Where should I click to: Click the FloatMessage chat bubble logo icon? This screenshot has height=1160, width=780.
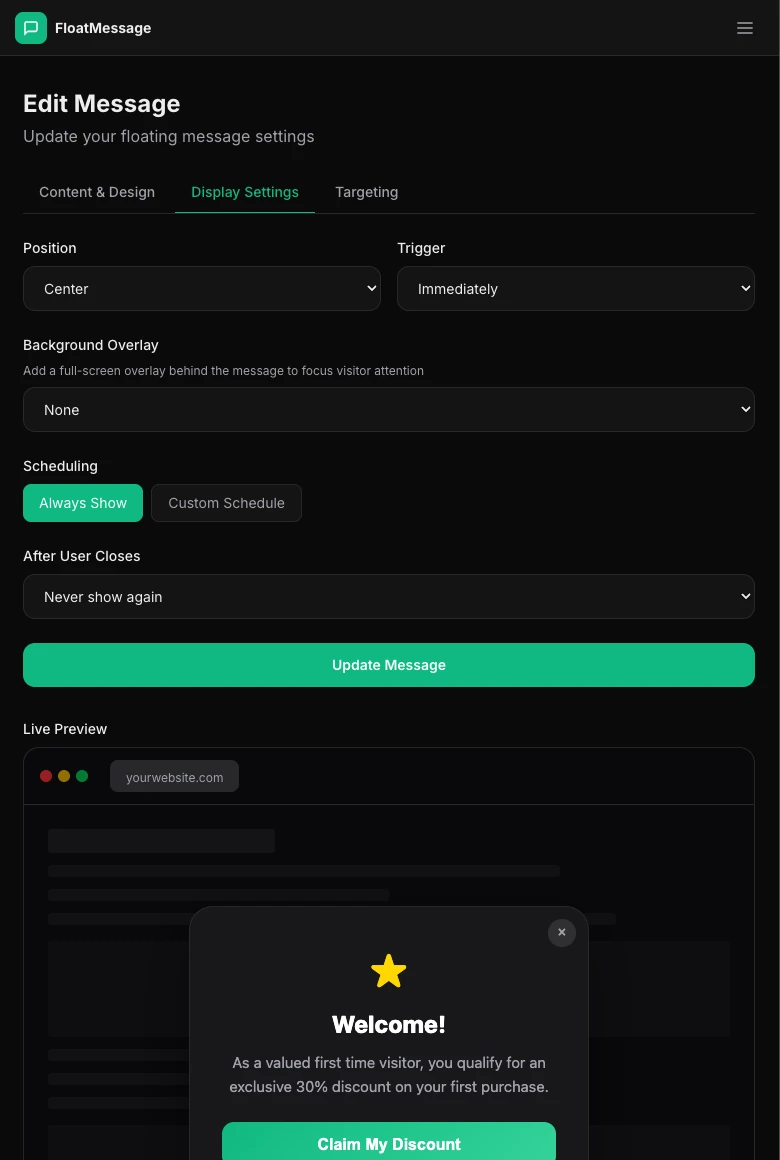coord(31,28)
